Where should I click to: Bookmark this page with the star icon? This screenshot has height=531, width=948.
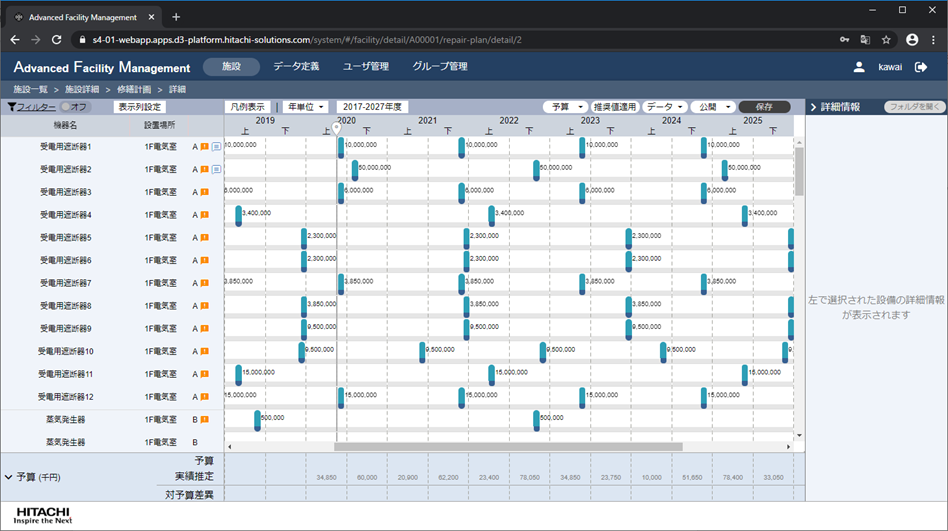pyautogui.click(x=886, y=40)
